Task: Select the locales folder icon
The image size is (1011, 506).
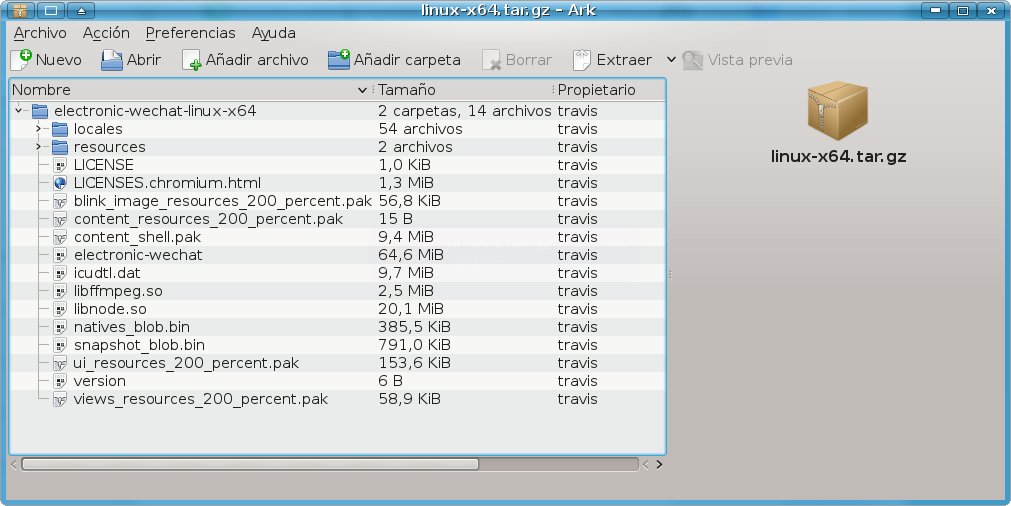Action: coord(60,129)
